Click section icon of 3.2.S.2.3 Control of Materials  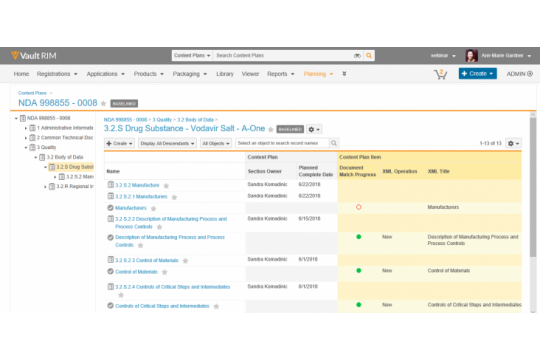(x=111, y=259)
